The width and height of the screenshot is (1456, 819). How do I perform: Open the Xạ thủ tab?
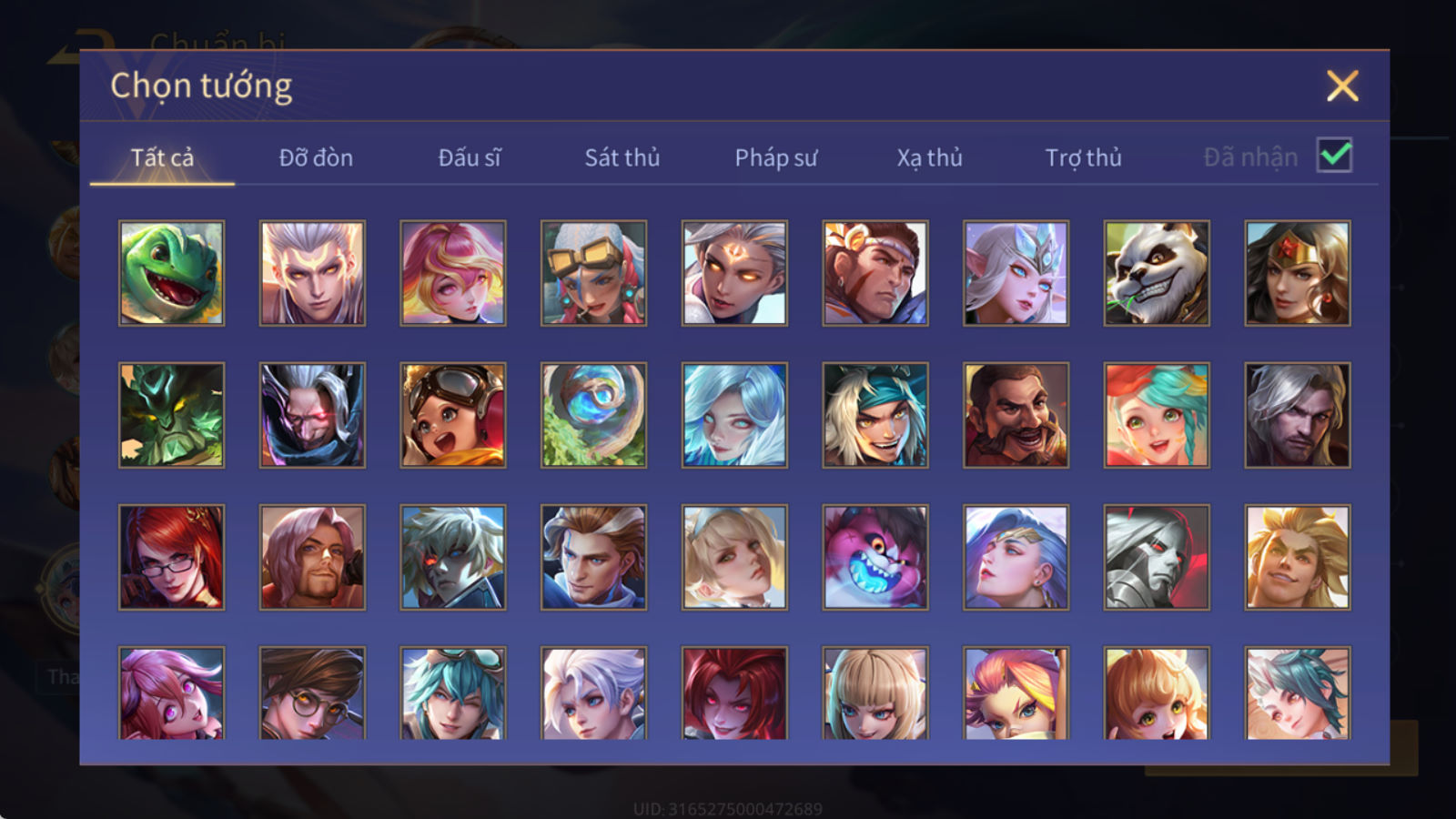pyautogui.click(x=930, y=157)
